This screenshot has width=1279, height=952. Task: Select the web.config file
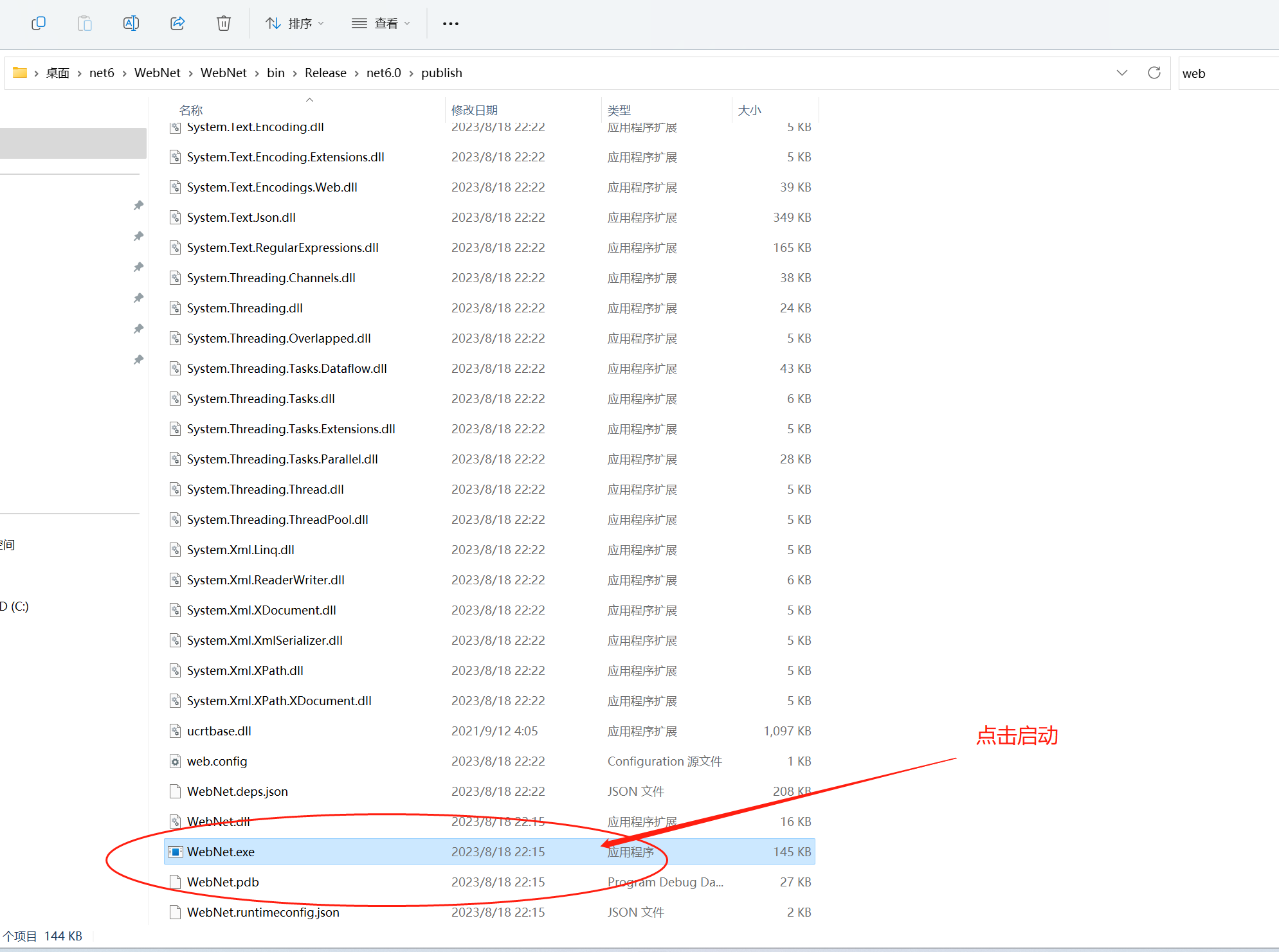pos(217,761)
